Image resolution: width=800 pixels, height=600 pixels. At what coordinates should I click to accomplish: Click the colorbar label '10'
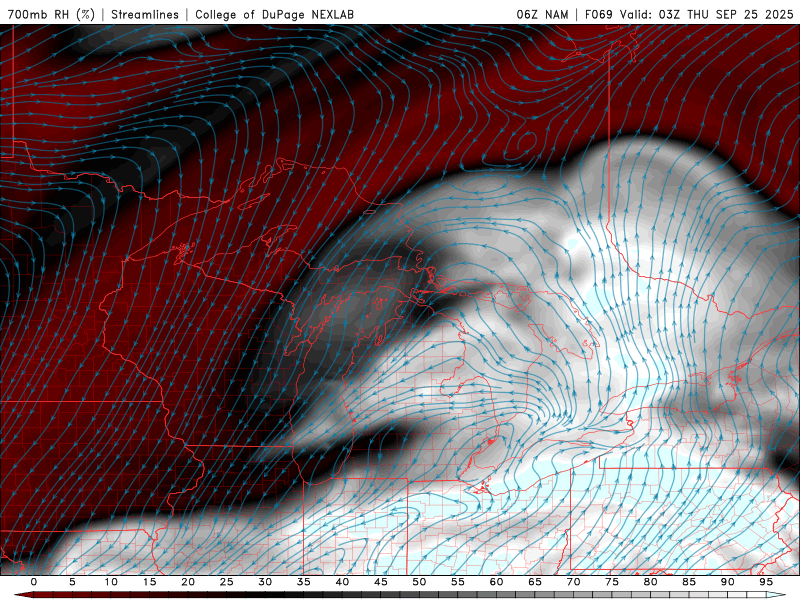tap(111, 582)
